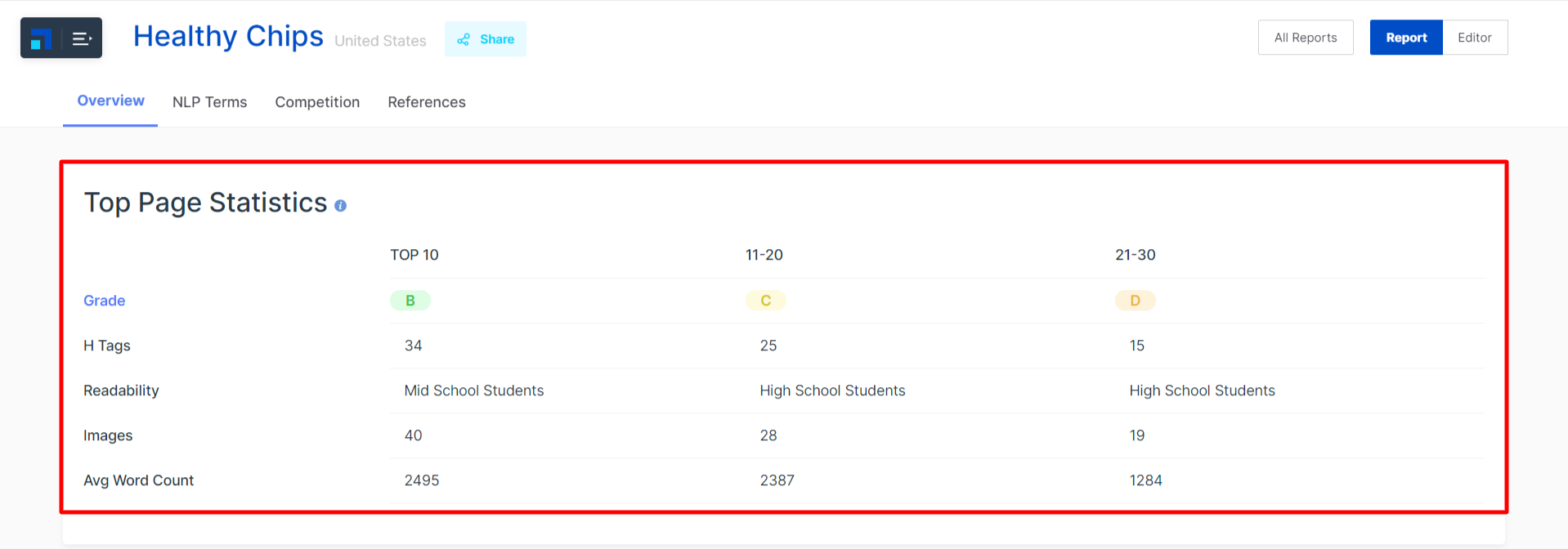Click the share icon next to Share
The width and height of the screenshot is (1568, 549).
(x=464, y=39)
